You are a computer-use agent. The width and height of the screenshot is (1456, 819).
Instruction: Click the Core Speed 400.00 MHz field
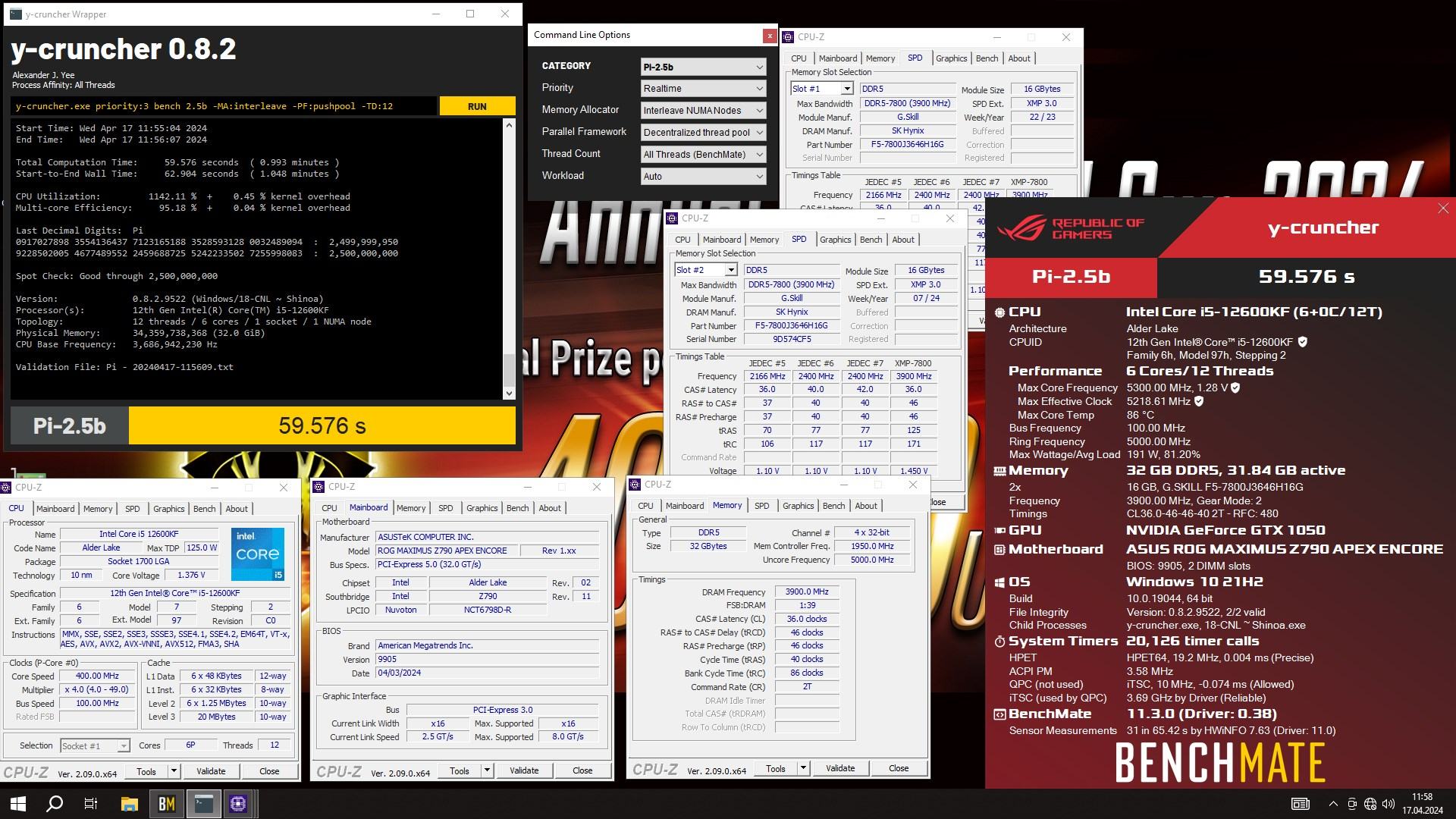[98, 676]
